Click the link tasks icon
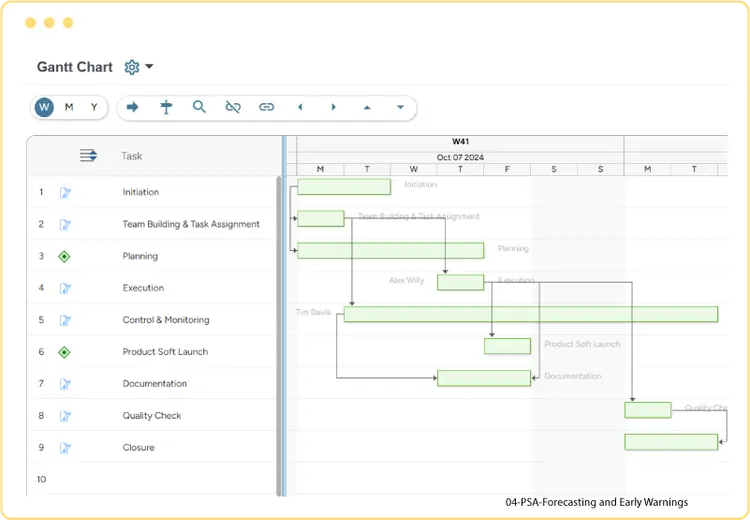The image size is (750, 520). point(266,107)
